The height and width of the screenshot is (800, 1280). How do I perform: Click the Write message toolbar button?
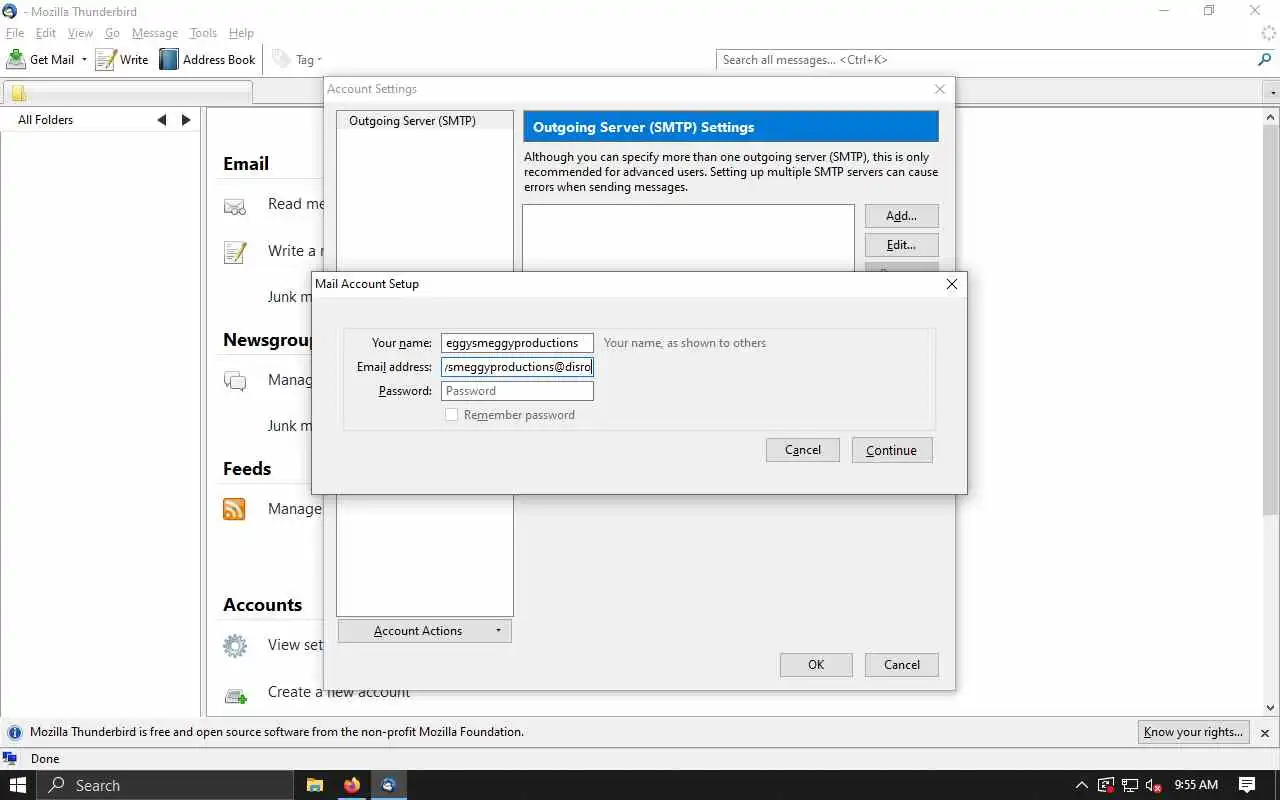(x=122, y=59)
